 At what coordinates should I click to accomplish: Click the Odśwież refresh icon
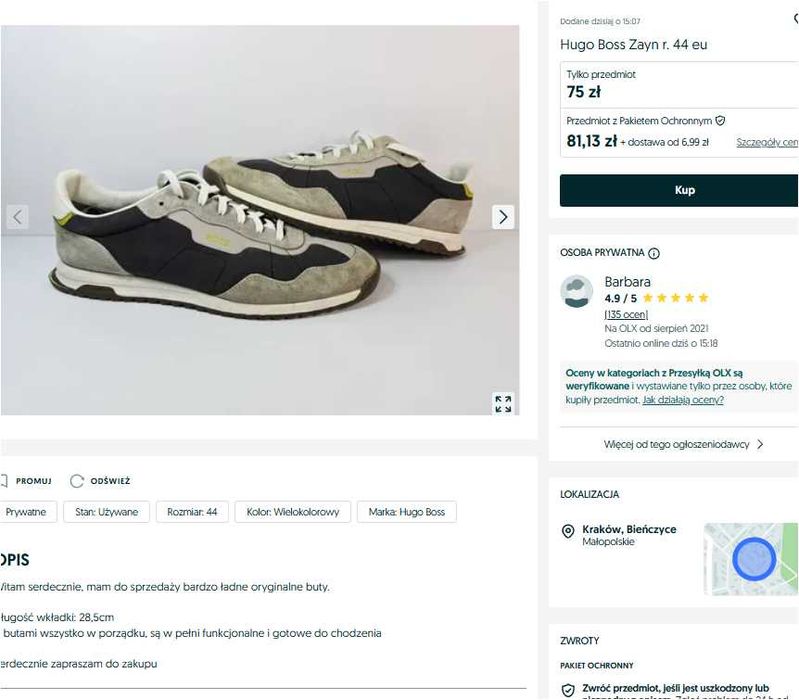(77, 481)
